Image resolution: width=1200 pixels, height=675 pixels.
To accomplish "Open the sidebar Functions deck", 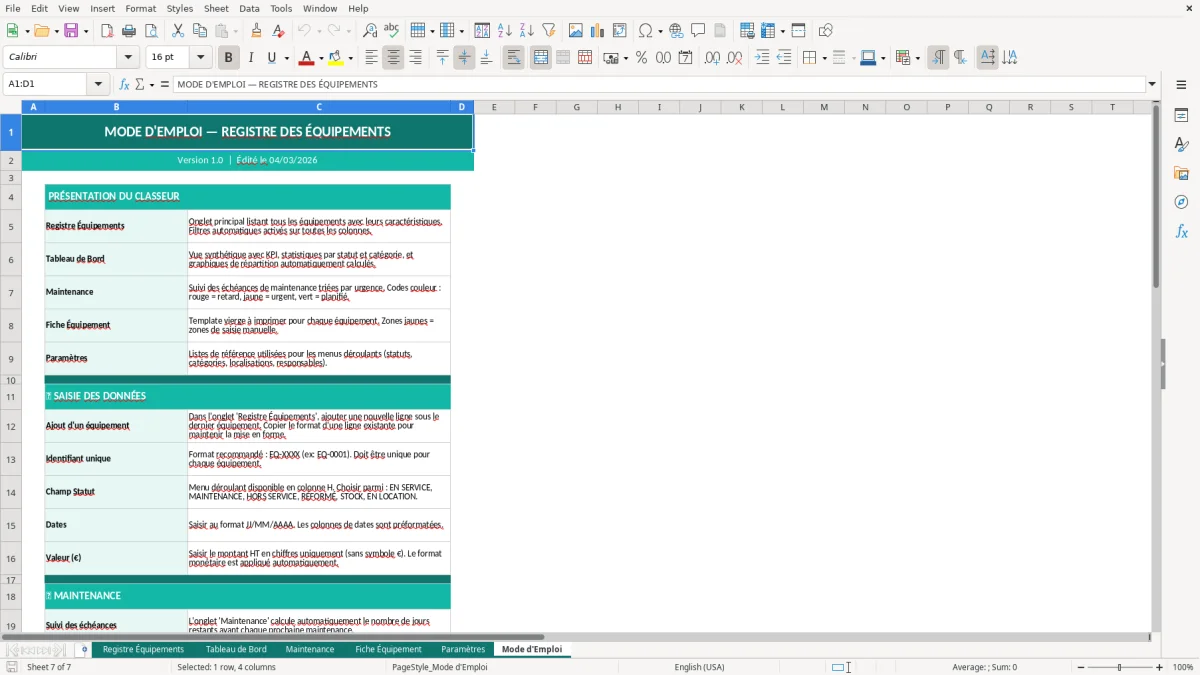I will (x=1181, y=231).
